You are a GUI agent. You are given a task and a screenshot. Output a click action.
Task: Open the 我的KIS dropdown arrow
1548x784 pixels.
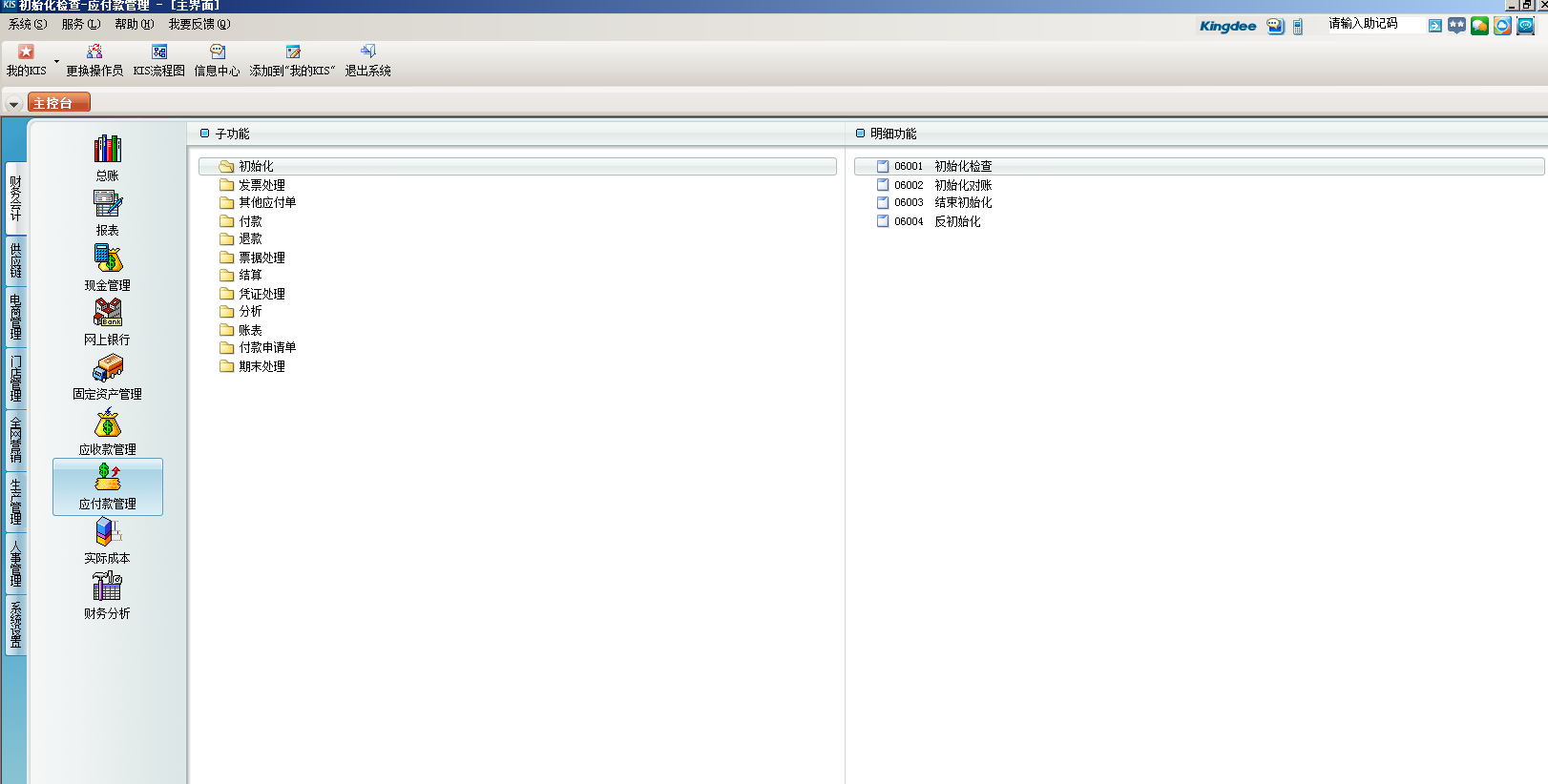pyautogui.click(x=57, y=62)
